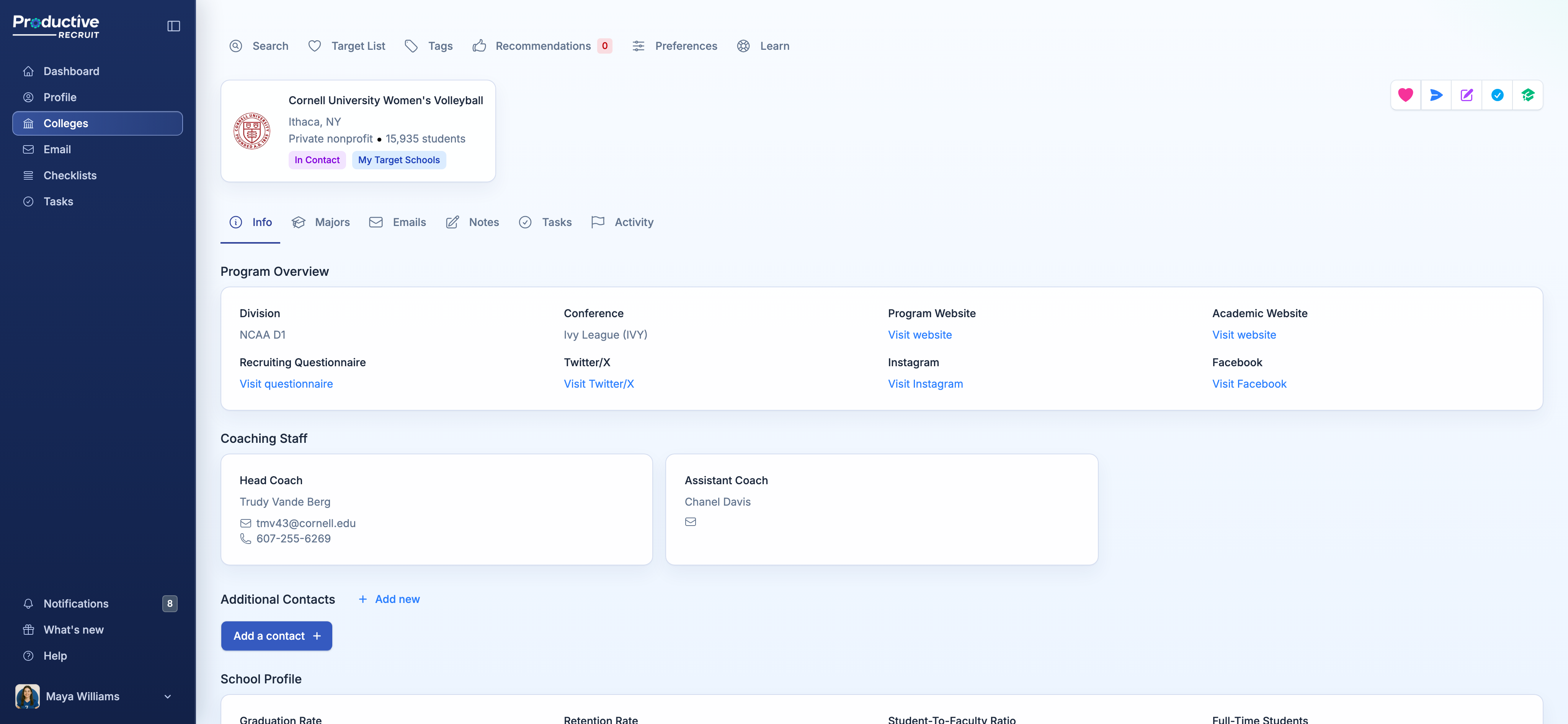Go to Profile in the sidebar
The image size is (1568, 724).
pyautogui.click(x=97, y=97)
